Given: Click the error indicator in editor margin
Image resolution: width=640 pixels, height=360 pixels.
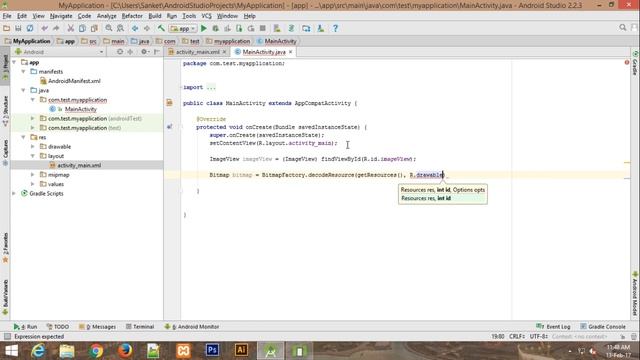Looking at the screenshot, I should [x=627, y=62].
